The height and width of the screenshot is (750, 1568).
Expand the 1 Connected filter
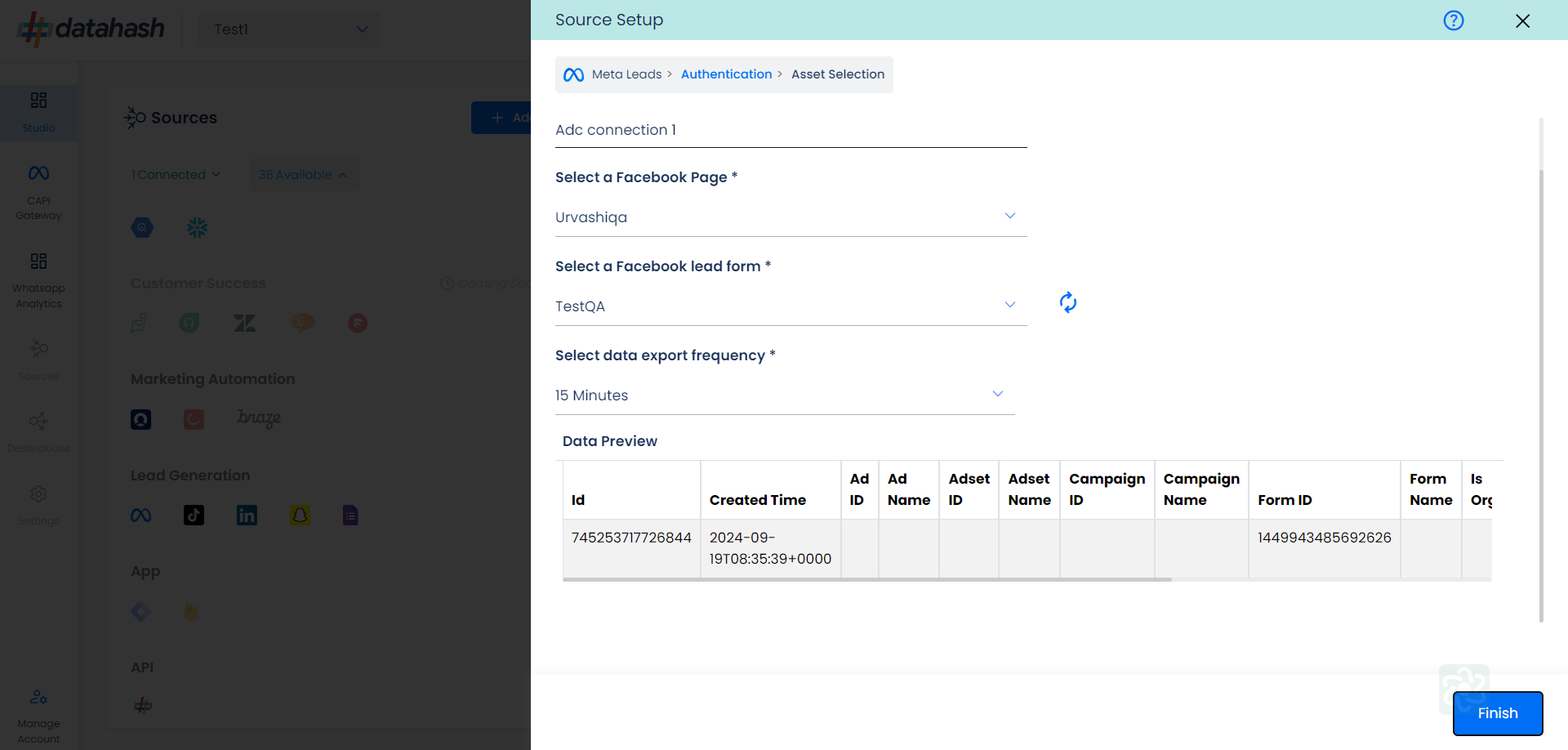coord(176,175)
